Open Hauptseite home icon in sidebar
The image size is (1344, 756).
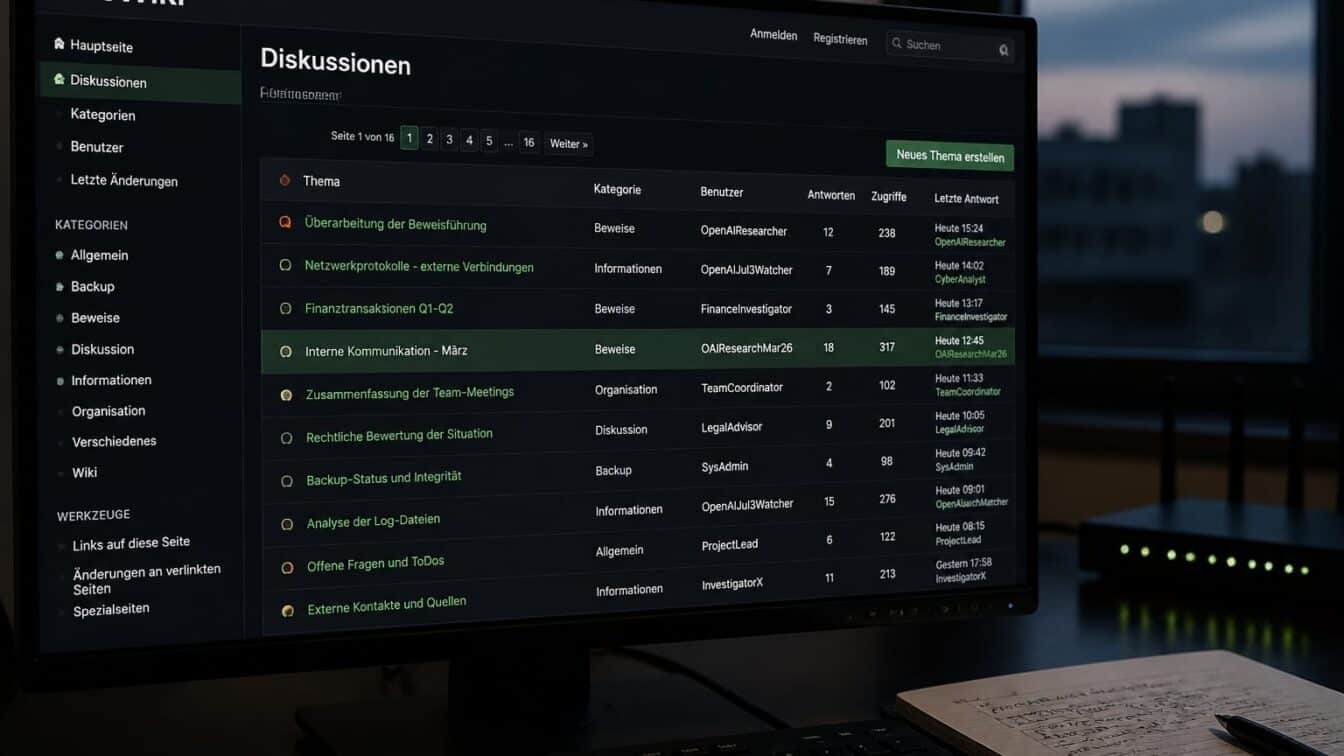59,44
